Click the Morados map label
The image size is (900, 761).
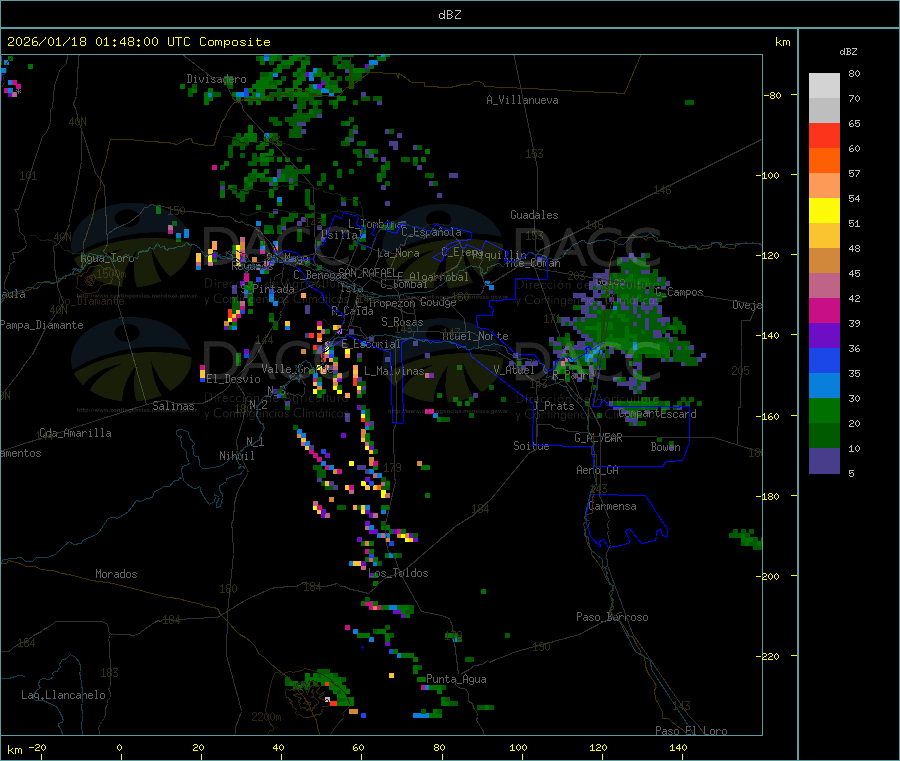coord(117,574)
